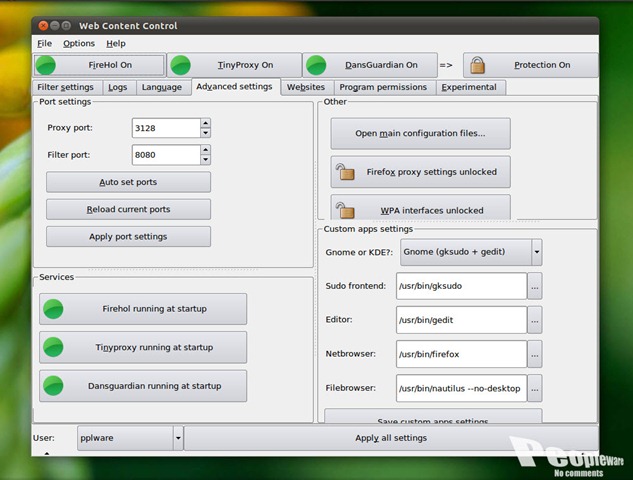The image size is (633, 480).
Task: Click the WPA interfaces padlock icon
Action: point(345,210)
